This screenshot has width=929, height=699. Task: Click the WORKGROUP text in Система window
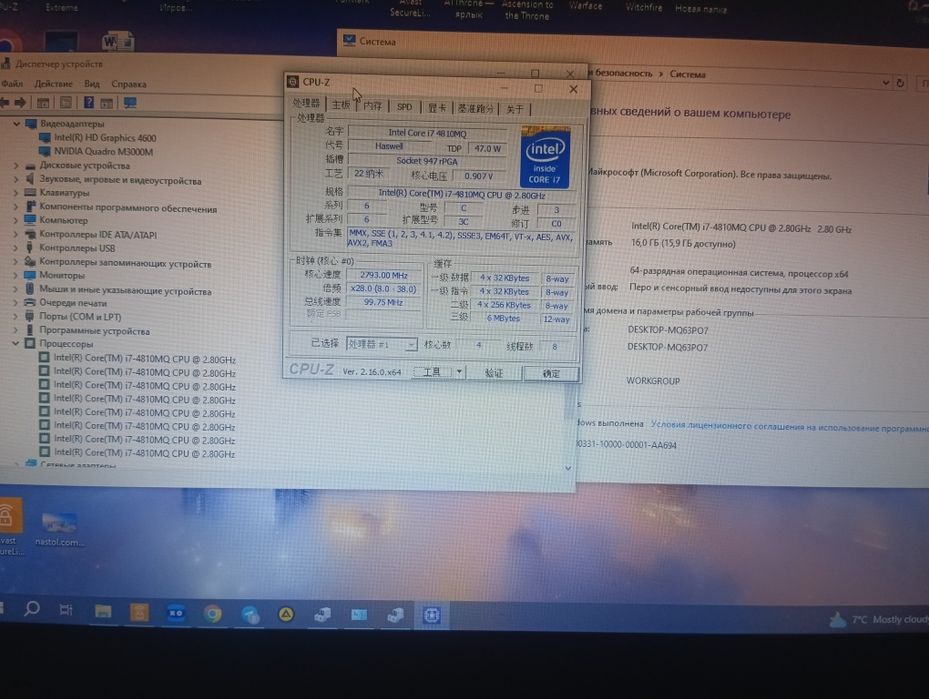(653, 381)
